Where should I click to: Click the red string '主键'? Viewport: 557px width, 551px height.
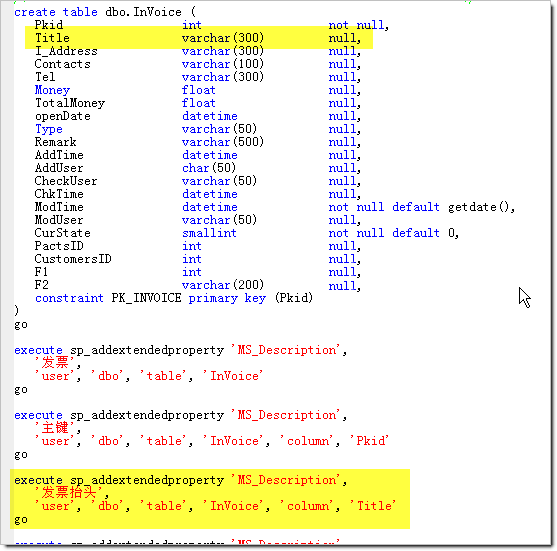(55, 428)
